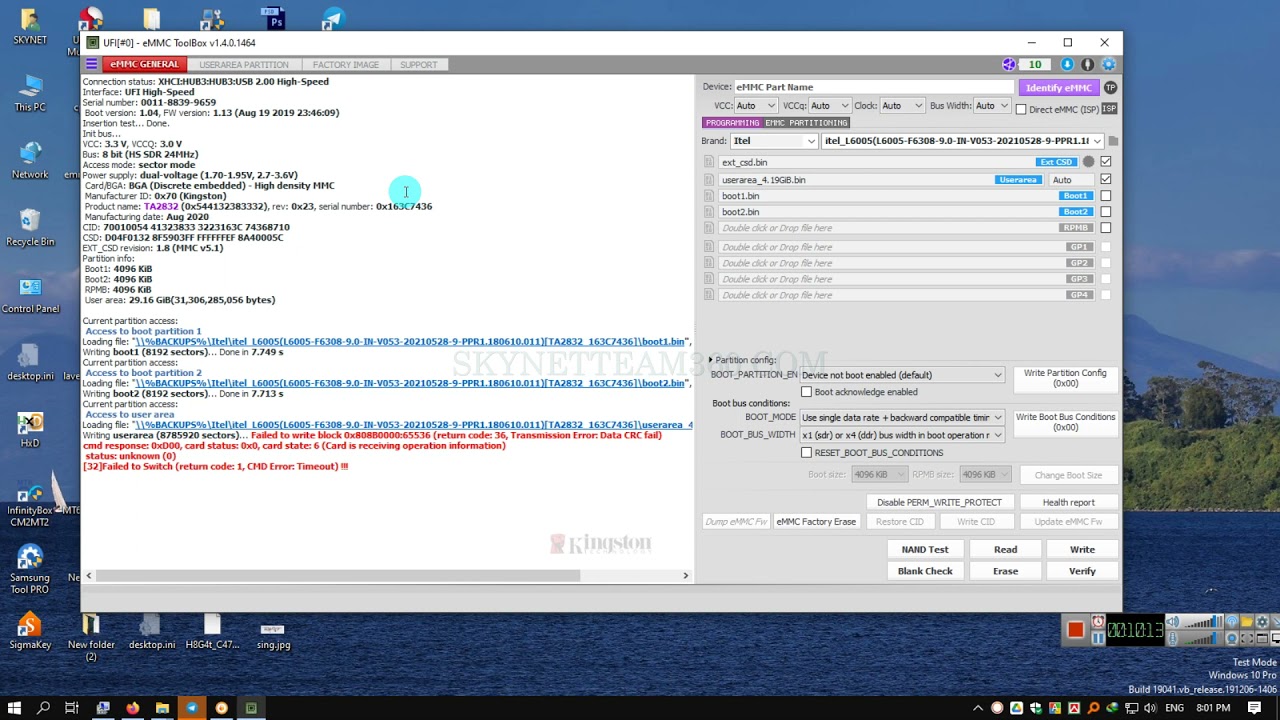This screenshot has width=1280, height=720.
Task: Click the Device eMMC Part Name field
Action: pyautogui.click(x=874, y=87)
